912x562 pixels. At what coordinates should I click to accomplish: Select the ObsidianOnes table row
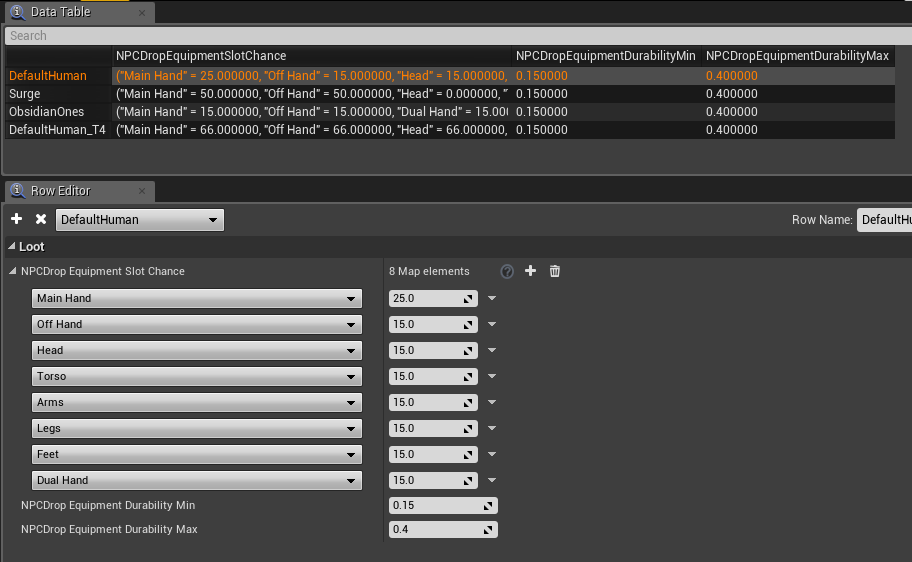click(x=47, y=112)
